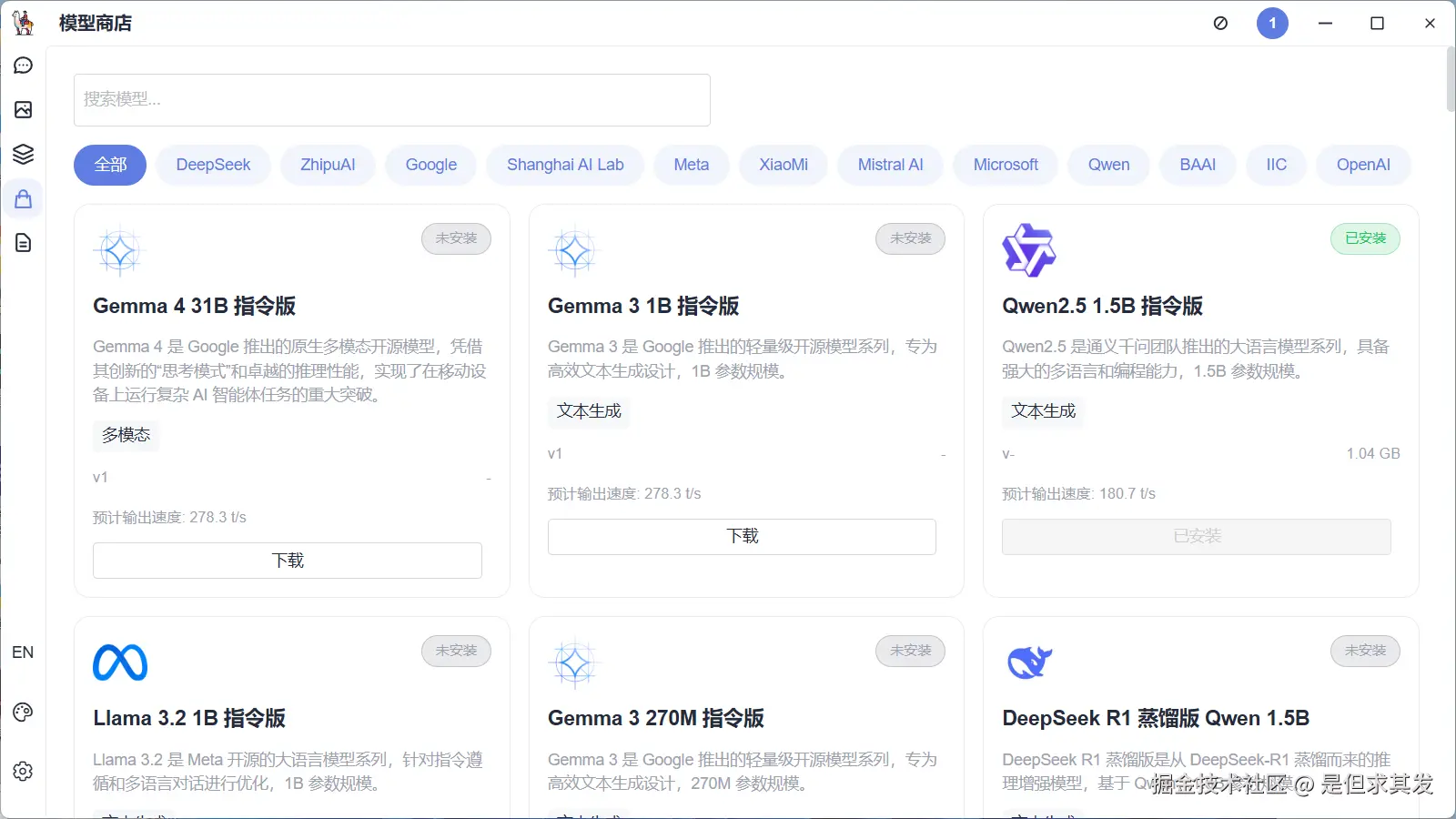Click the DeepSeek whale logo
This screenshot has width=1456, height=819.
[x=1029, y=662]
